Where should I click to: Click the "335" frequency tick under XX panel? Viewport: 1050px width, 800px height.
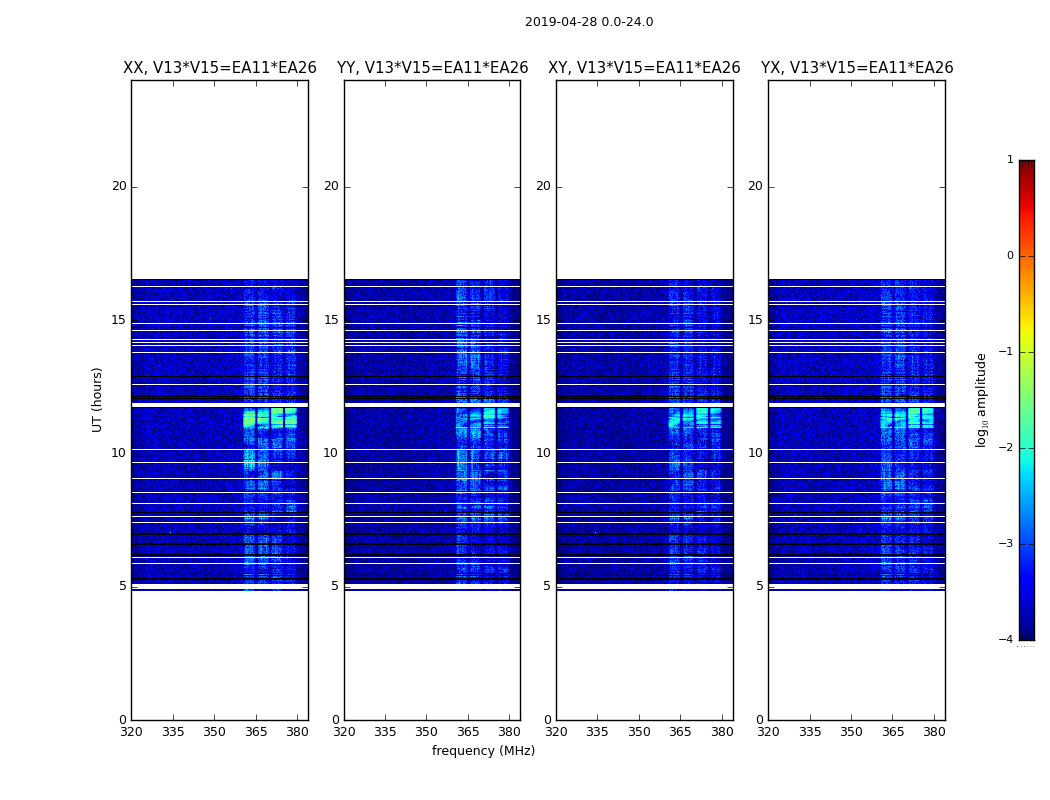click(173, 732)
